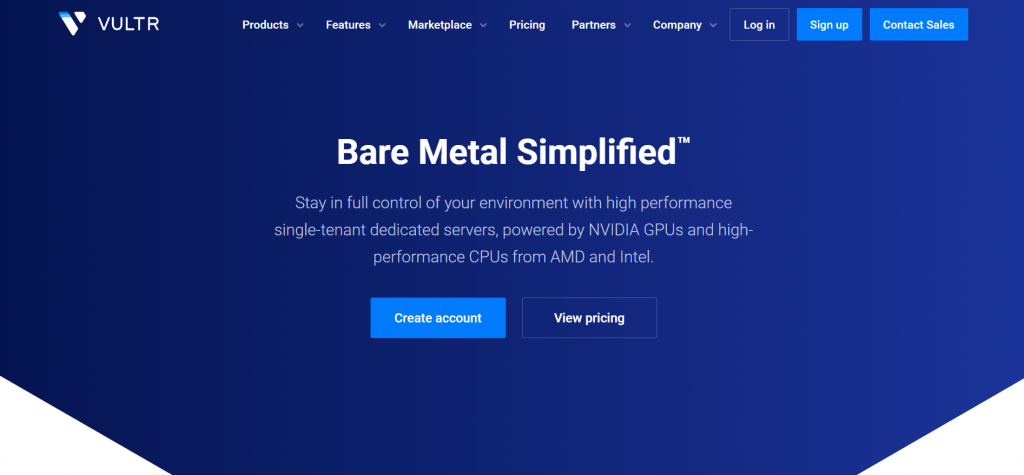Click the Create account button
This screenshot has height=475, width=1024.
pos(438,318)
